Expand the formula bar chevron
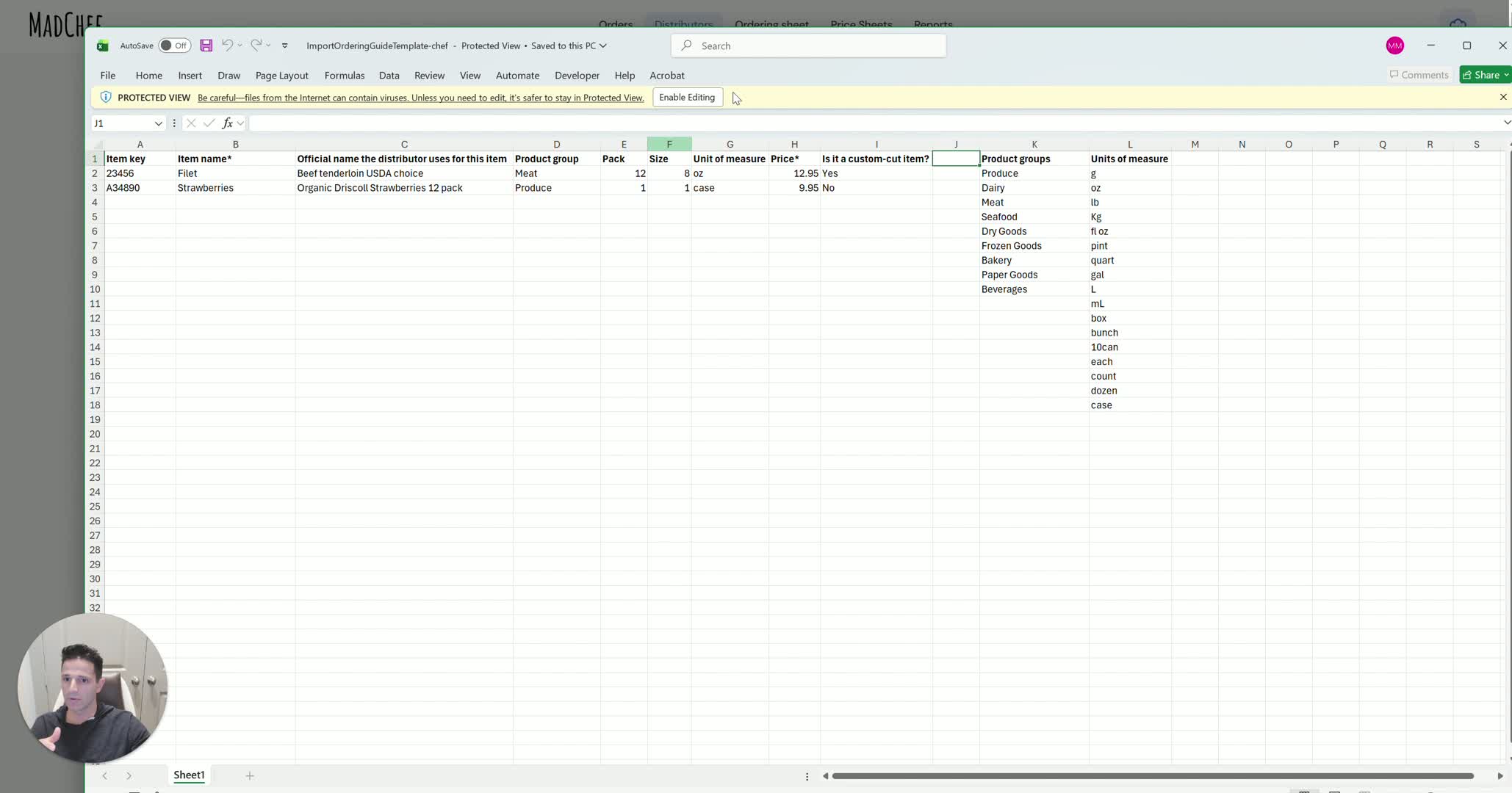1512x793 pixels. [1506, 123]
